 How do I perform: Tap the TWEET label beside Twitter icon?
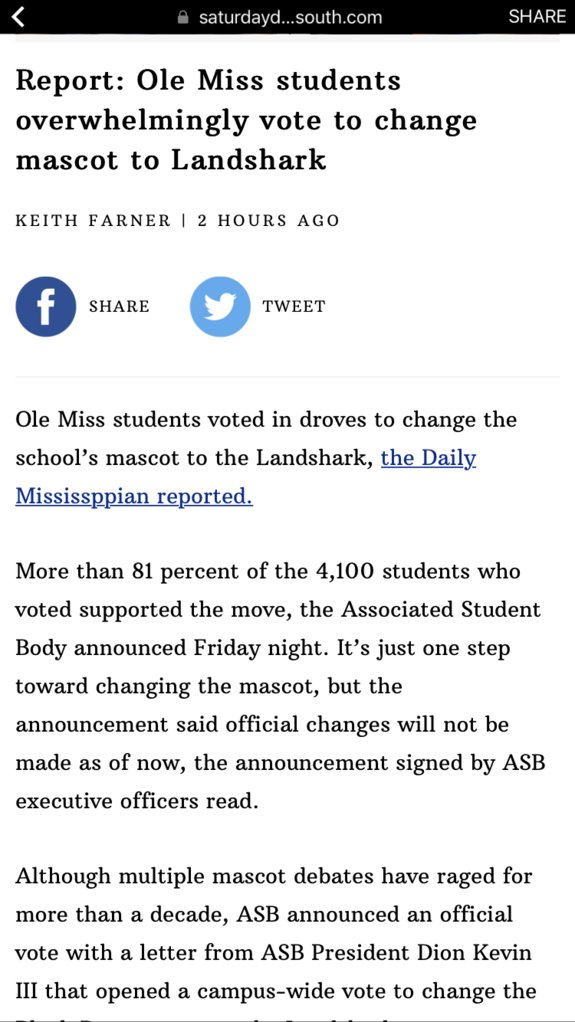click(293, 306)
